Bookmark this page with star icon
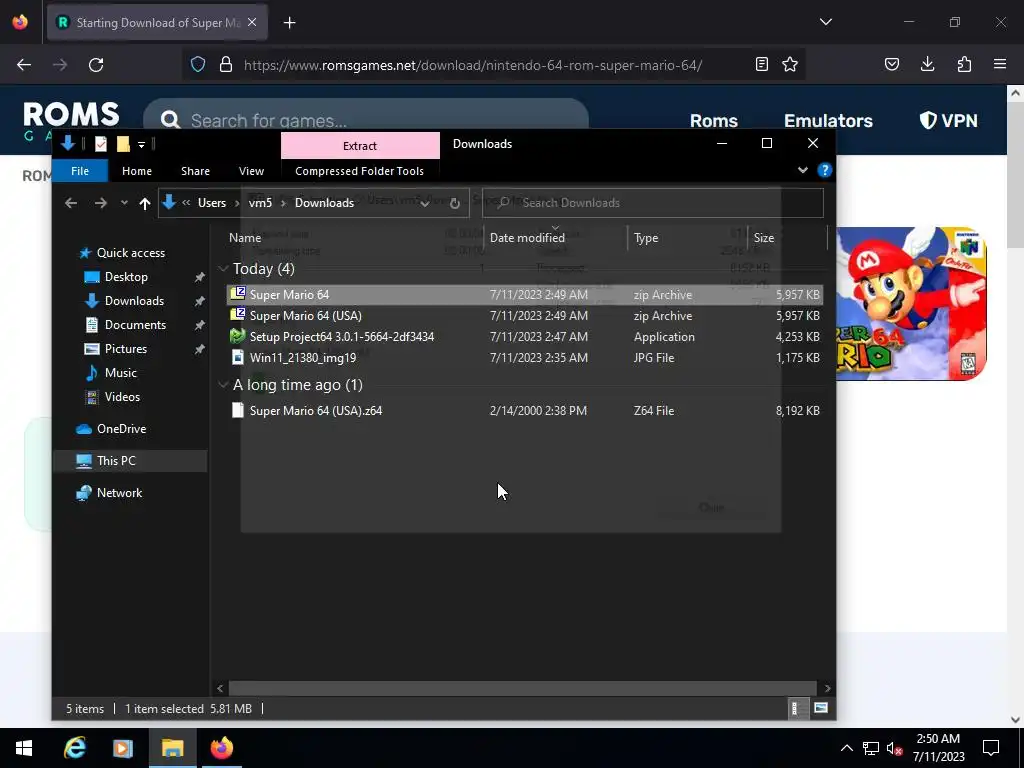This screenshot has height=768, width=1024. coord(790,64)
